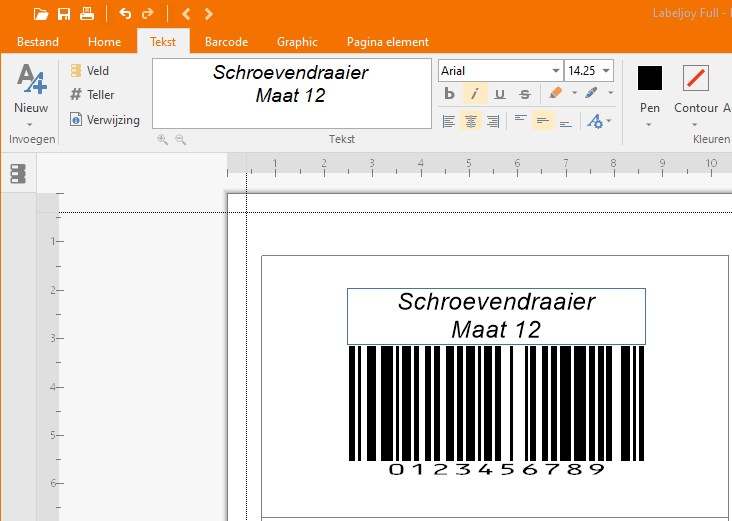Align text to the right
The height and width of the screenshot is (521, 732).
[493, 121]
